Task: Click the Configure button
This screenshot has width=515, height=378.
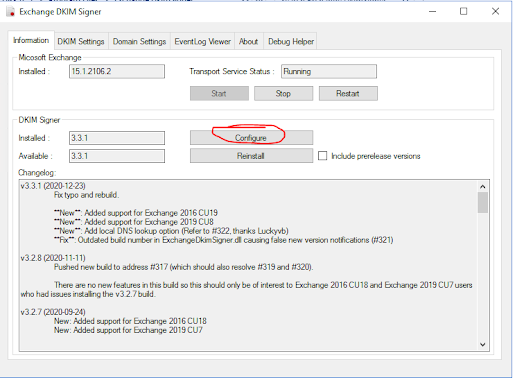Action: (251, 138)
